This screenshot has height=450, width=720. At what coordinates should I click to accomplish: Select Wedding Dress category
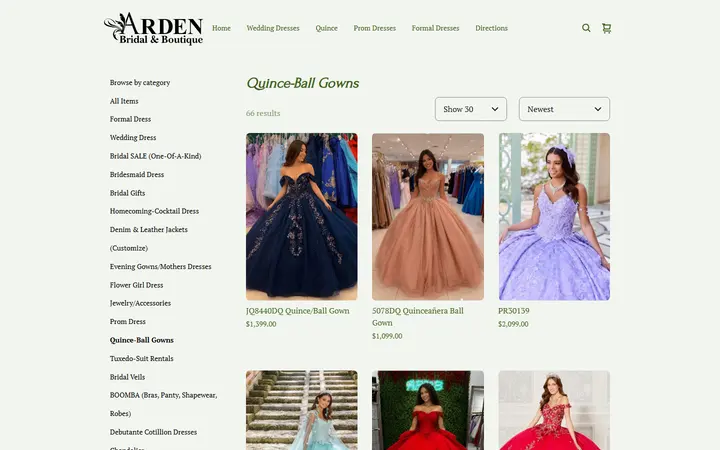[133, 138]
